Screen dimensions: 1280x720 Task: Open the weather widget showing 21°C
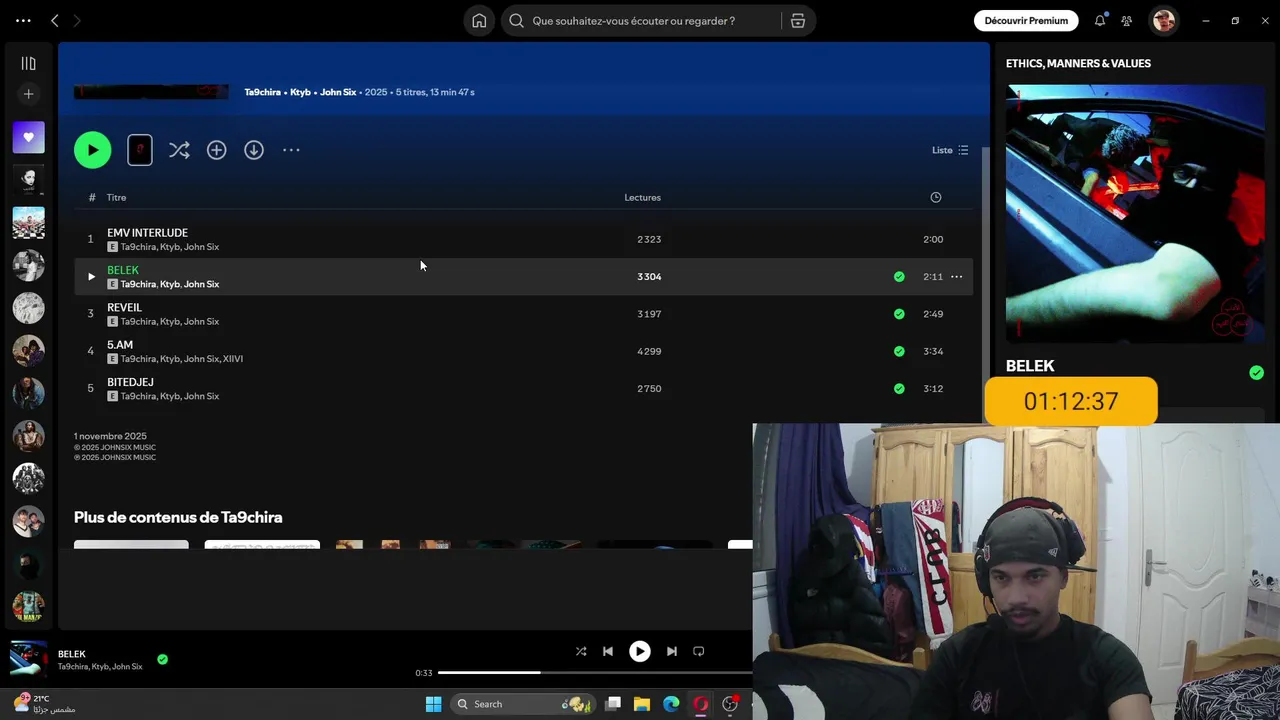[44, 704]
